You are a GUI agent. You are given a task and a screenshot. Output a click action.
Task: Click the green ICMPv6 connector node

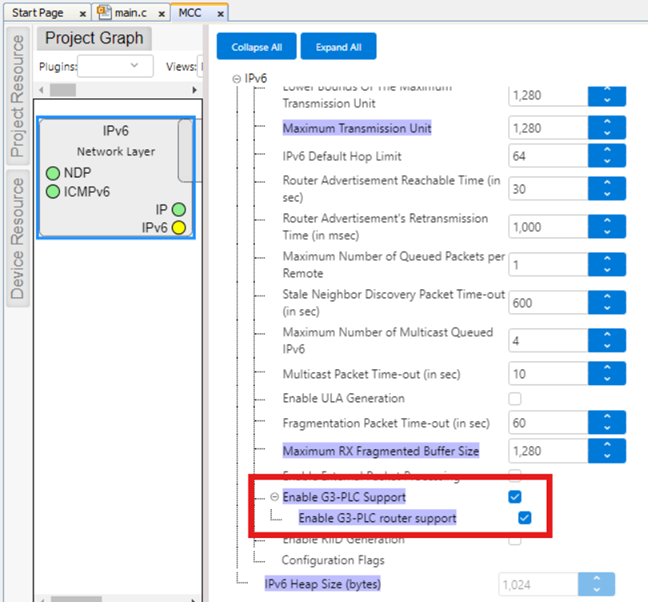(53, 191)
